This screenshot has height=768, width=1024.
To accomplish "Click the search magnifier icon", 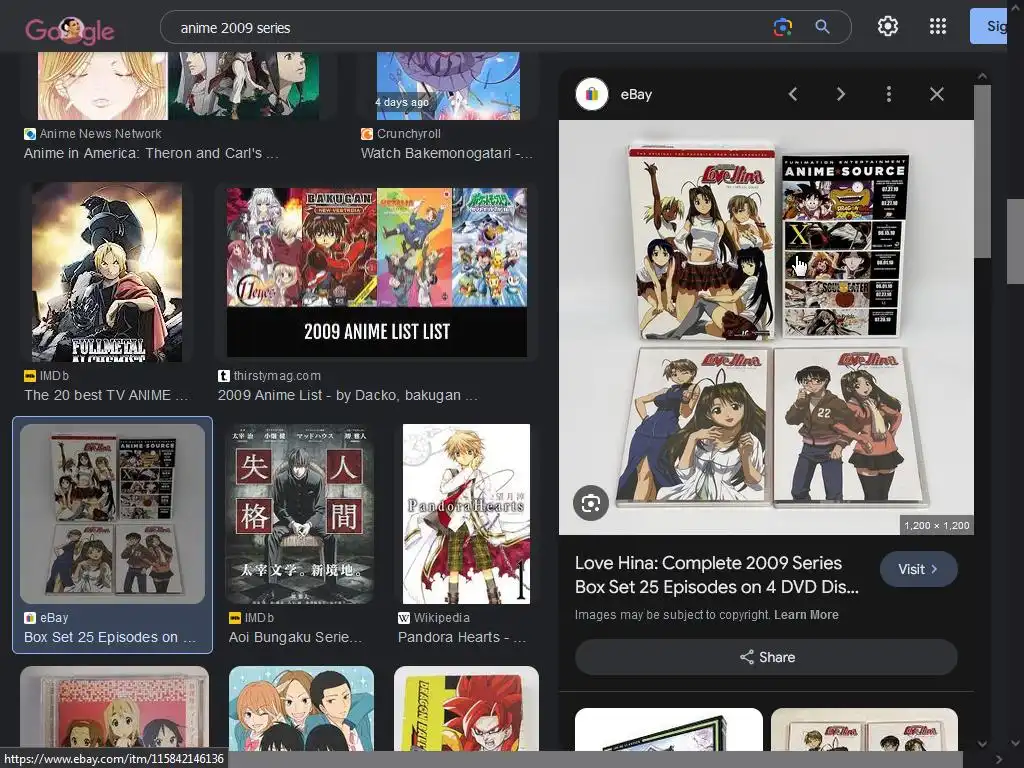I will coord(822,27).
